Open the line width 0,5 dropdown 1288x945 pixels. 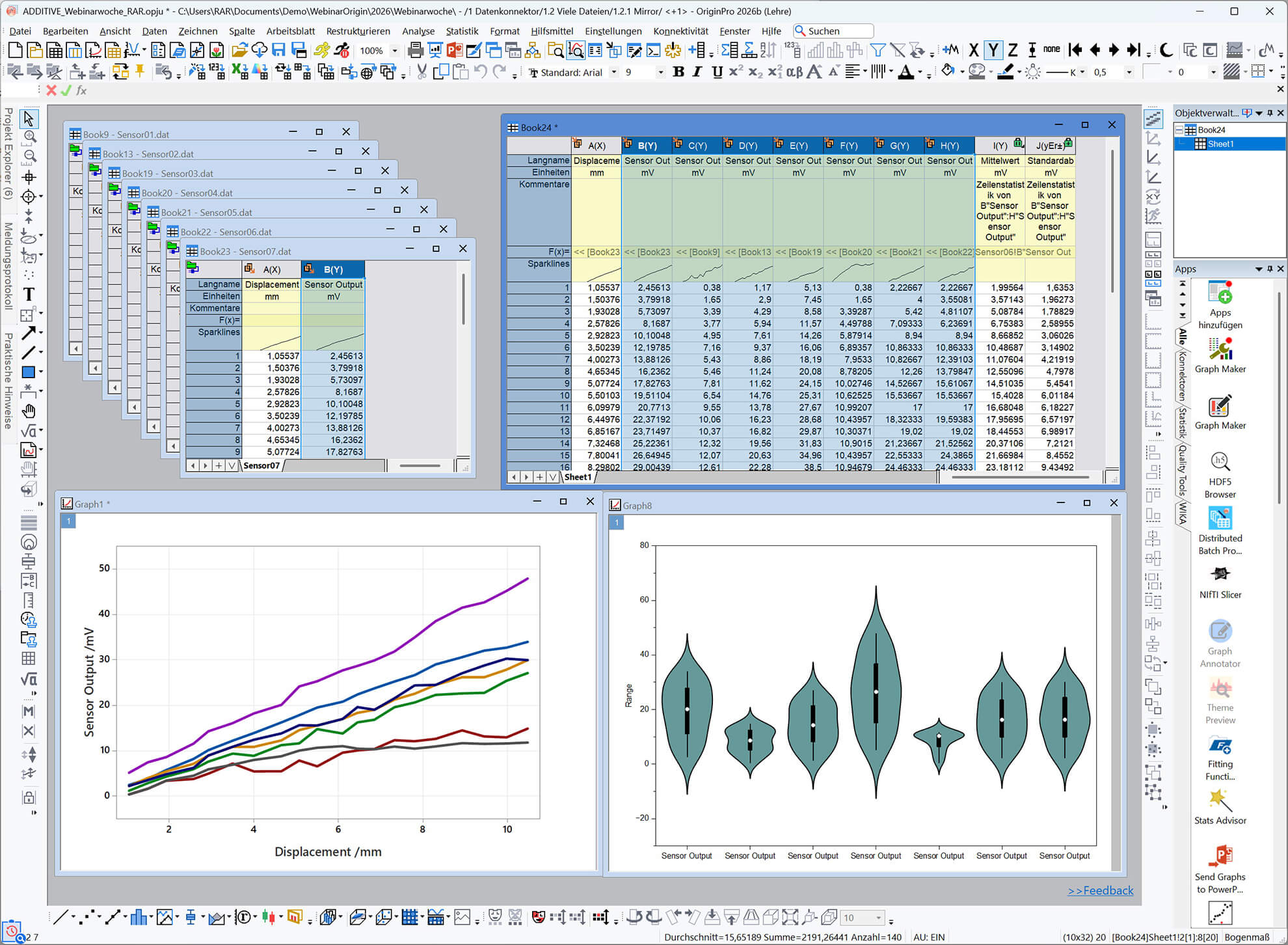coord(1129,72)
